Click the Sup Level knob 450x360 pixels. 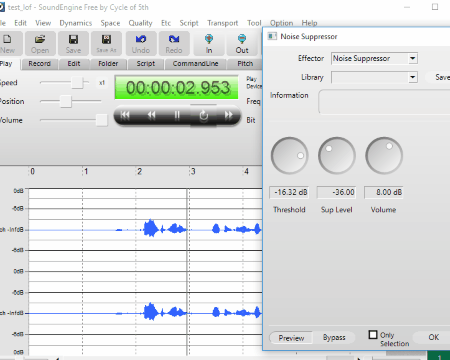[x=337, y=156]
